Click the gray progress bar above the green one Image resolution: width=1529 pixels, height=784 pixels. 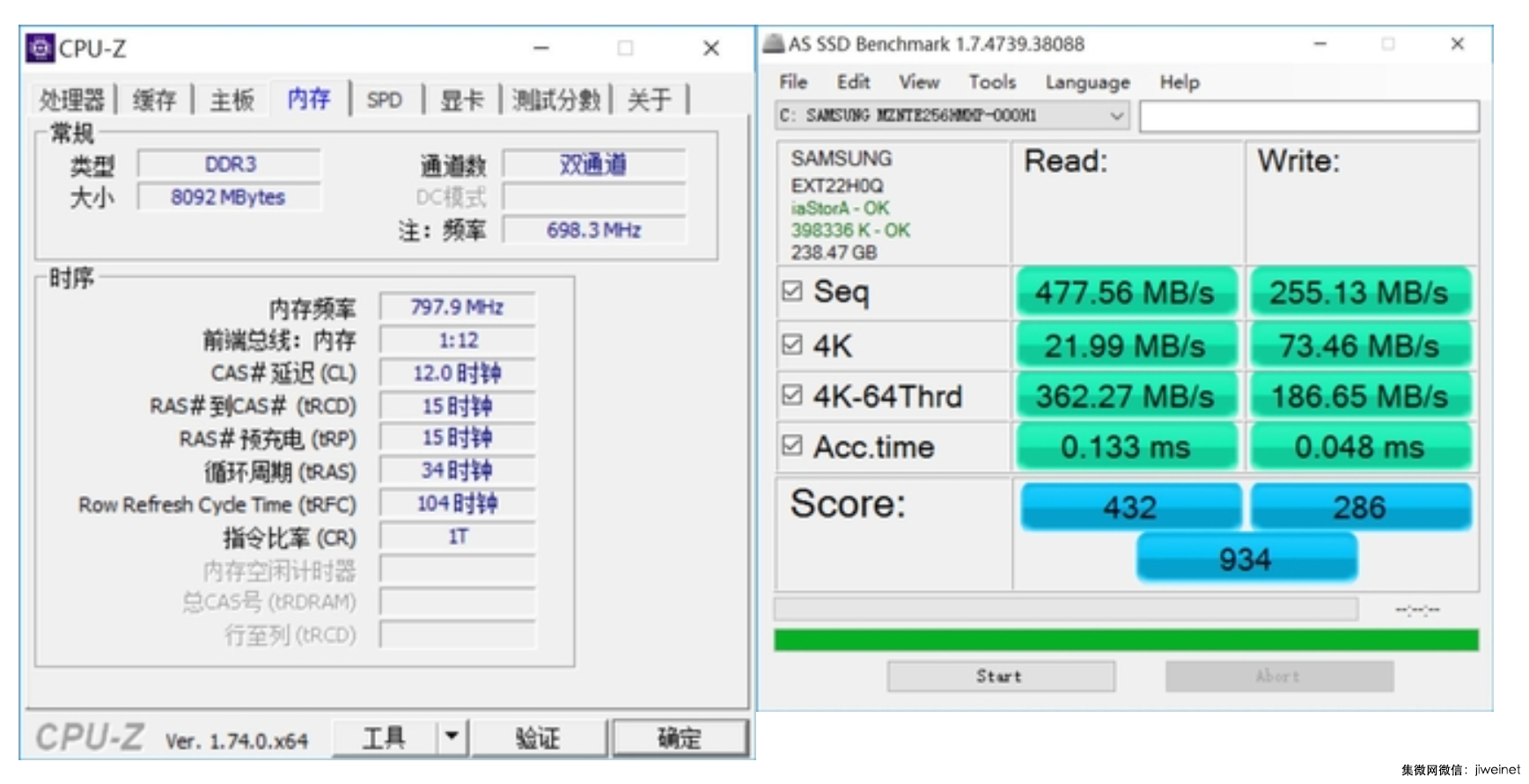click(1066, 609)
